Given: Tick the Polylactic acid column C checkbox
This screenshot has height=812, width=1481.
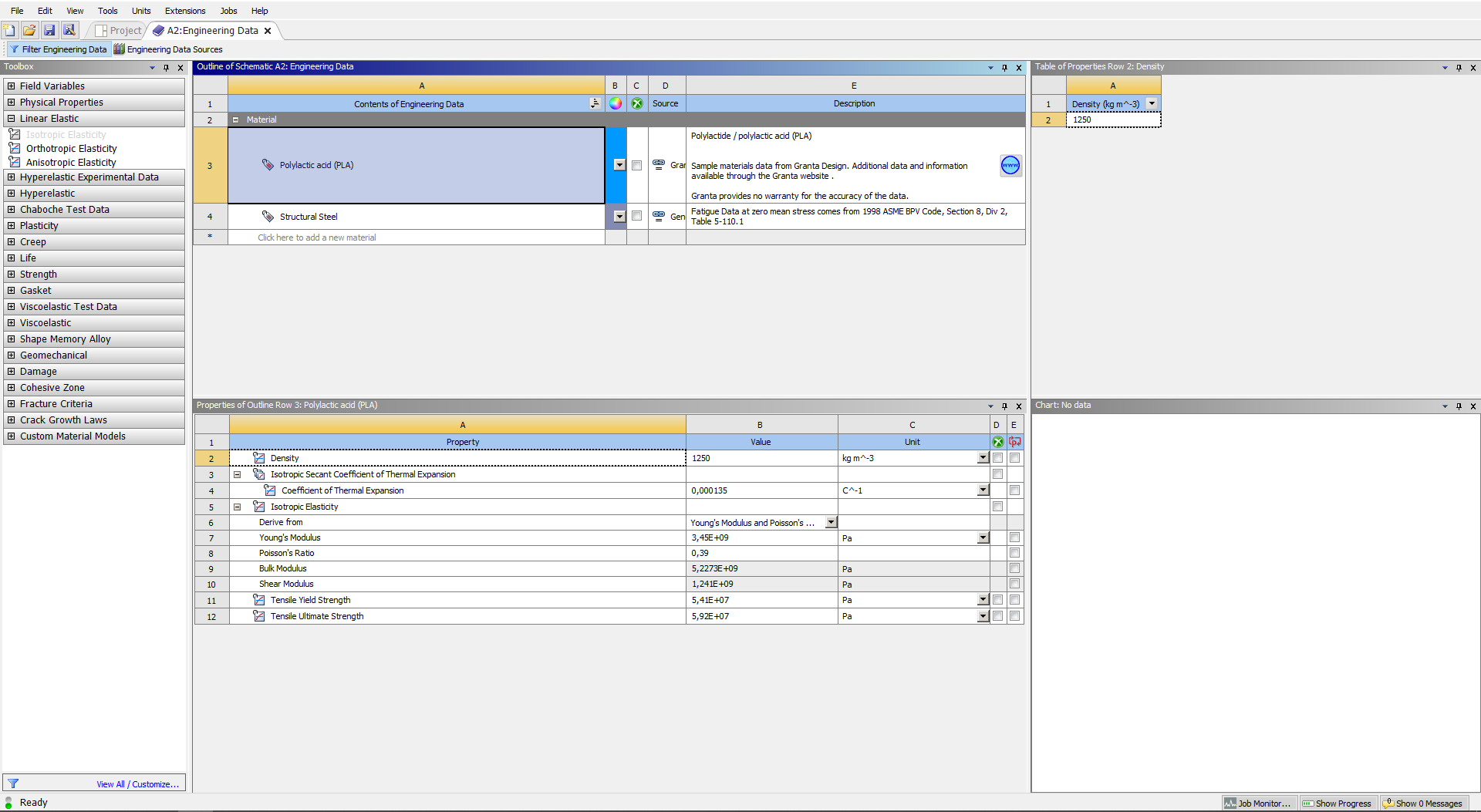Looking at the screenshot, I should coord(636,166).
